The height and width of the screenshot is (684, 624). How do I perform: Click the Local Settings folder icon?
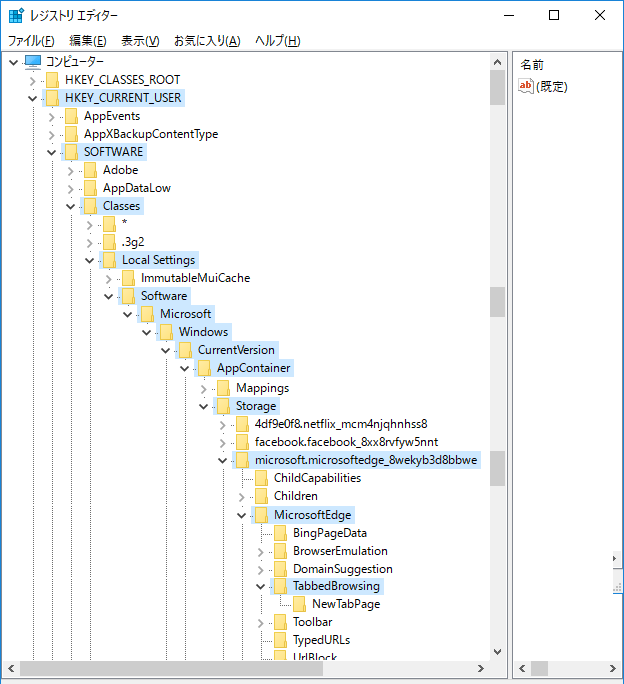click(109, 260)
